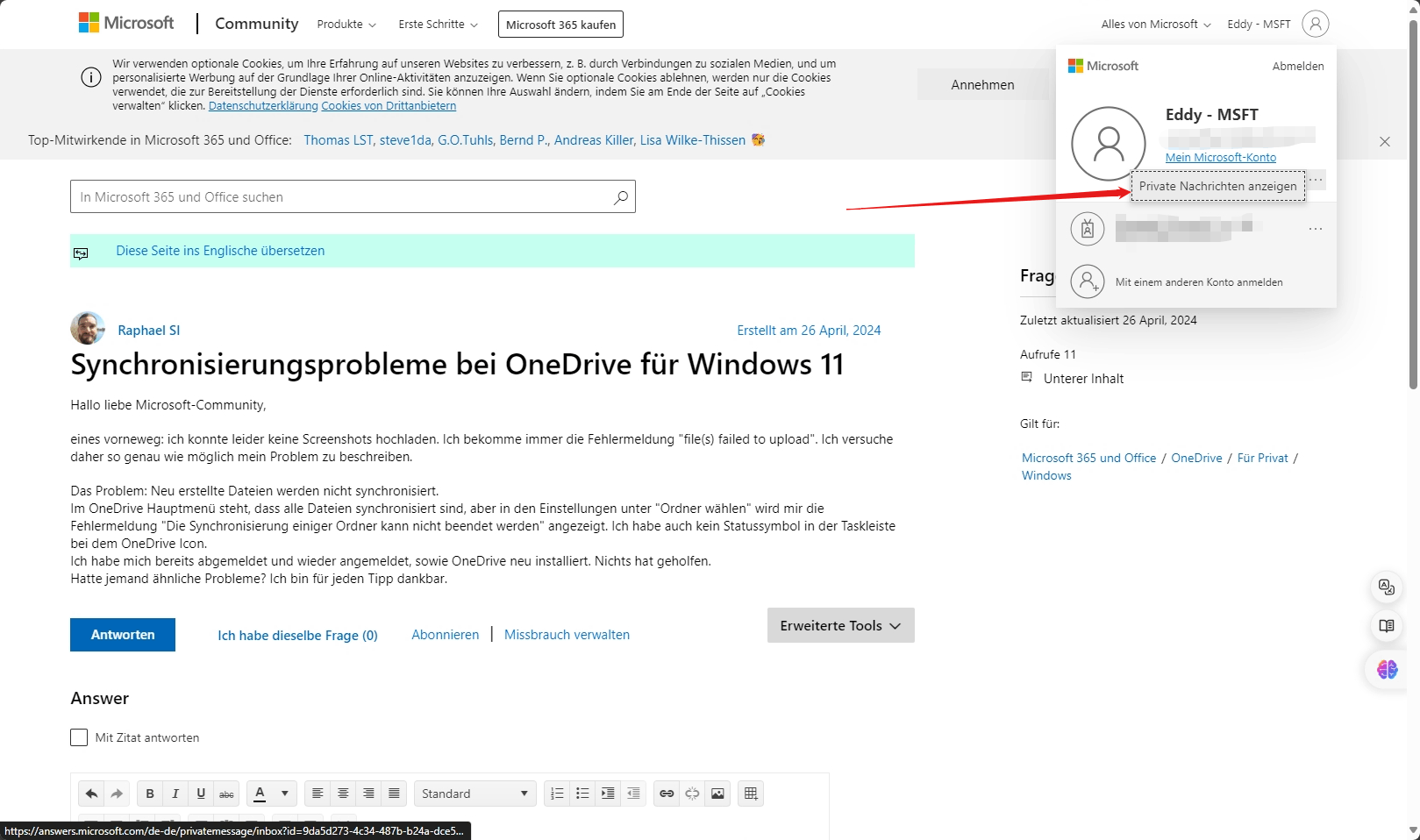
Task: Focus the Microsoft 365 und Office search field
Action: (x=353, y=196)
